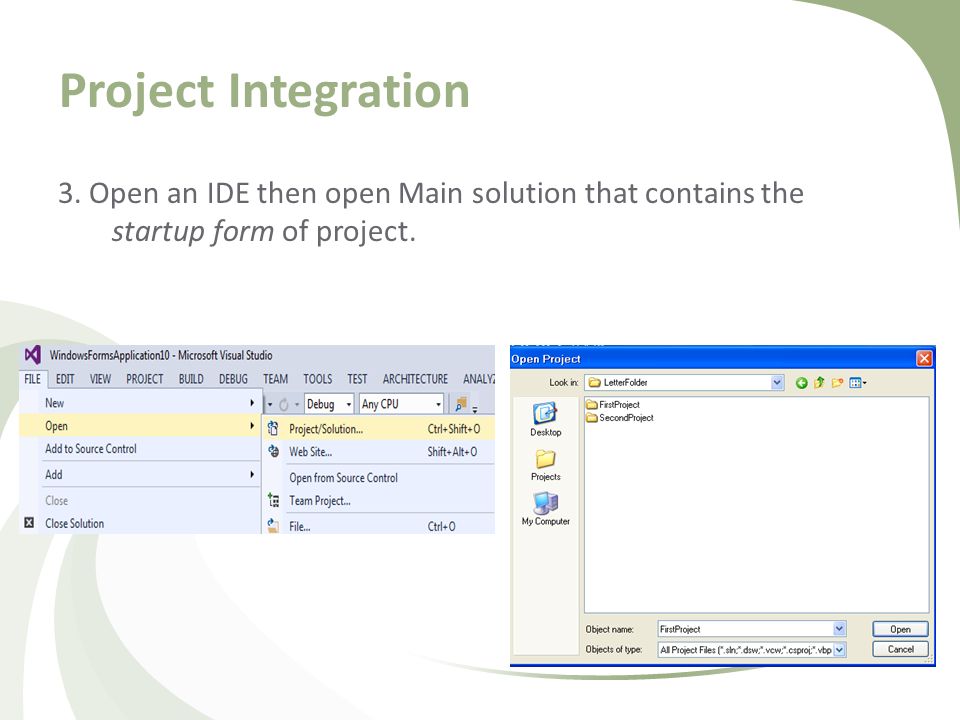Click the Up One Level folder icon
The height and width of the screenshot is (720, 960).
[819, 383]
